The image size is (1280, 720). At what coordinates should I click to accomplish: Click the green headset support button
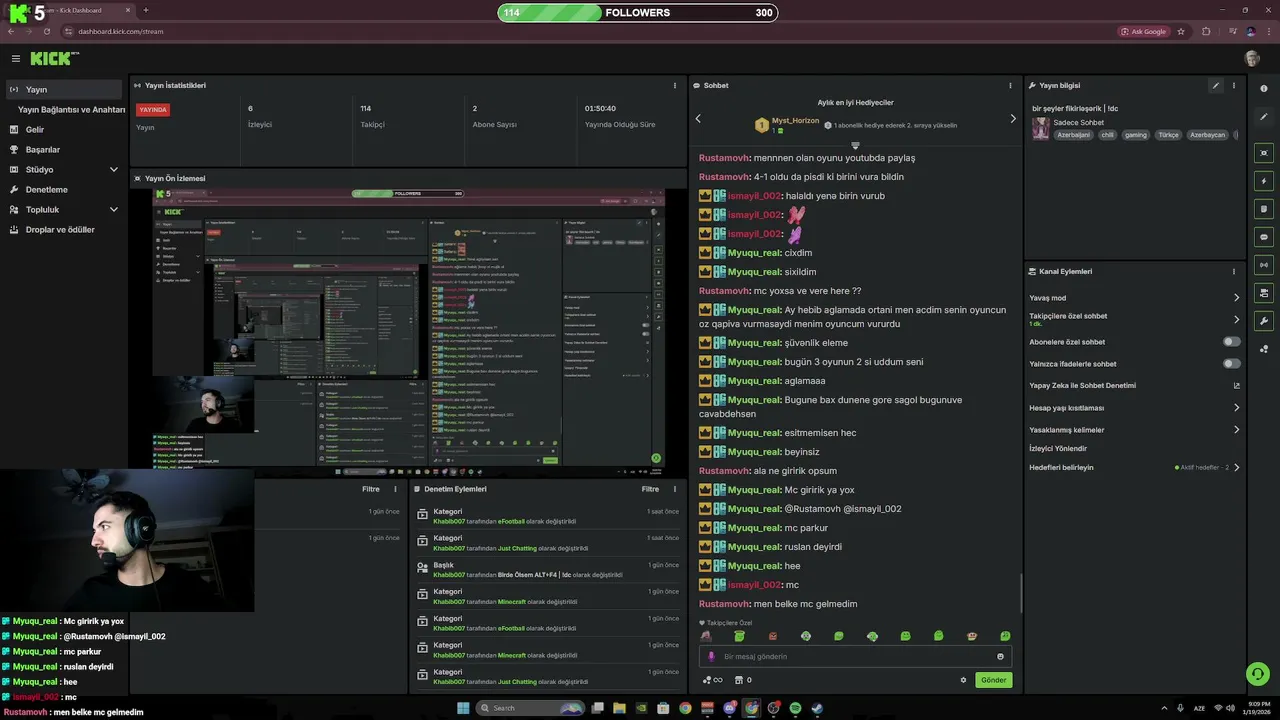tap(1258, 673)
